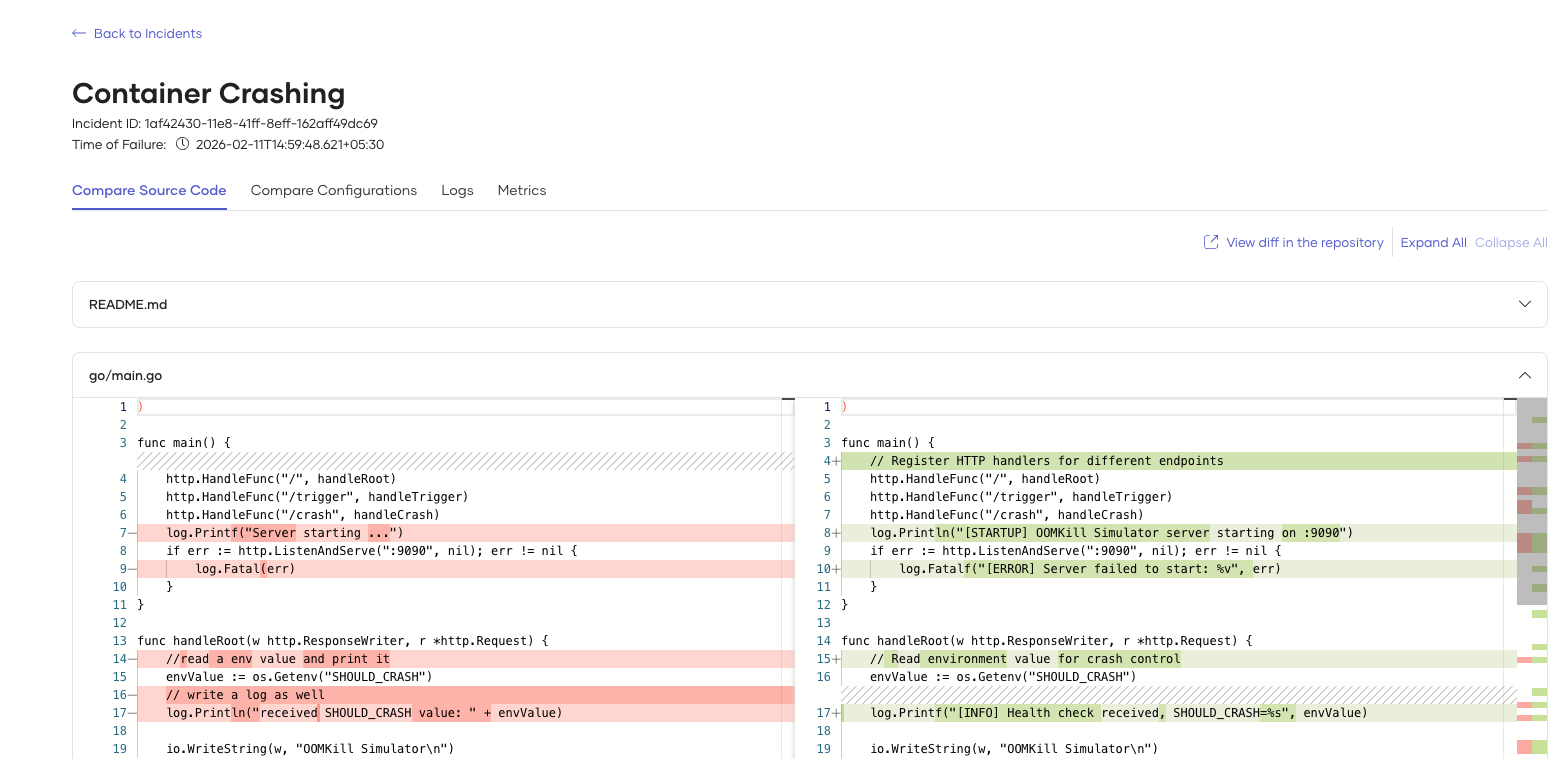Select the Compare Source Code tab

click(149, 190)
